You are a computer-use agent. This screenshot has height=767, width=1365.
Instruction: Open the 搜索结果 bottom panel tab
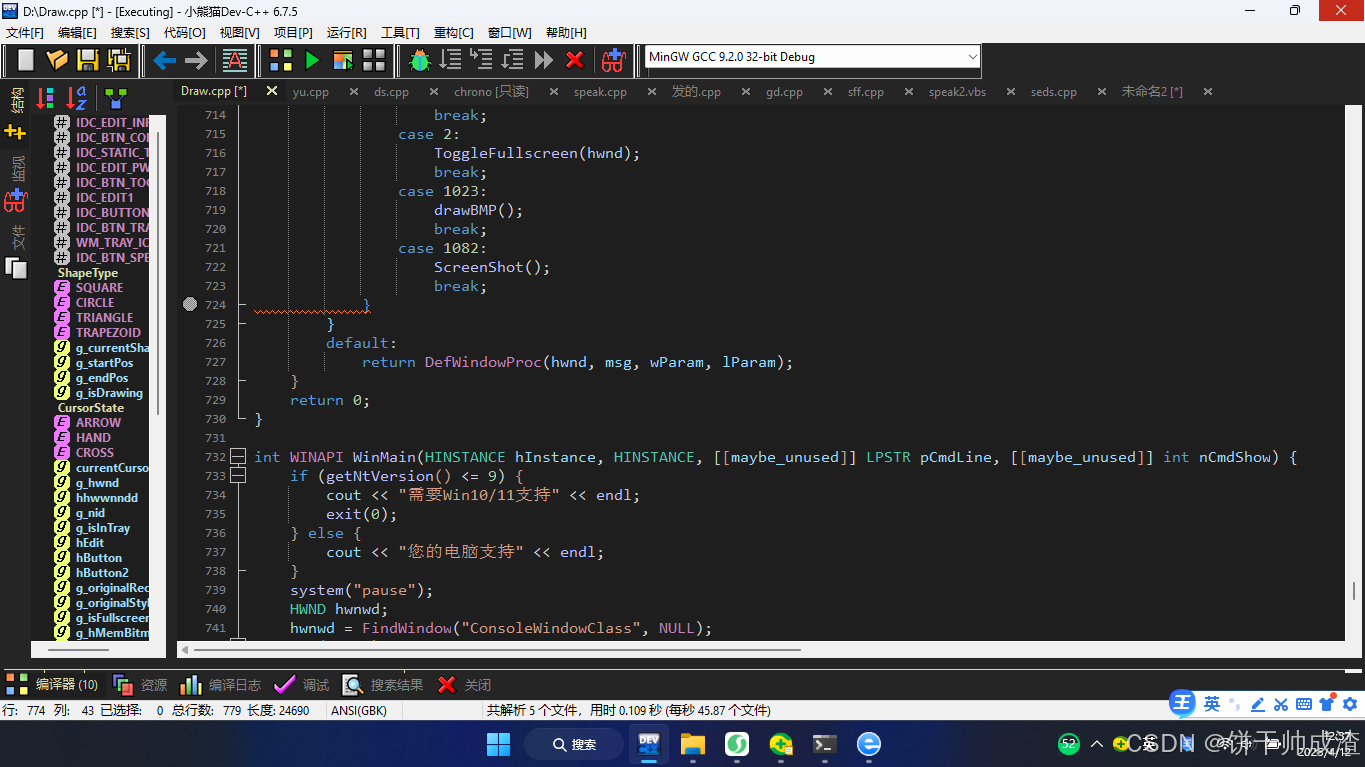tap(383, 685)
